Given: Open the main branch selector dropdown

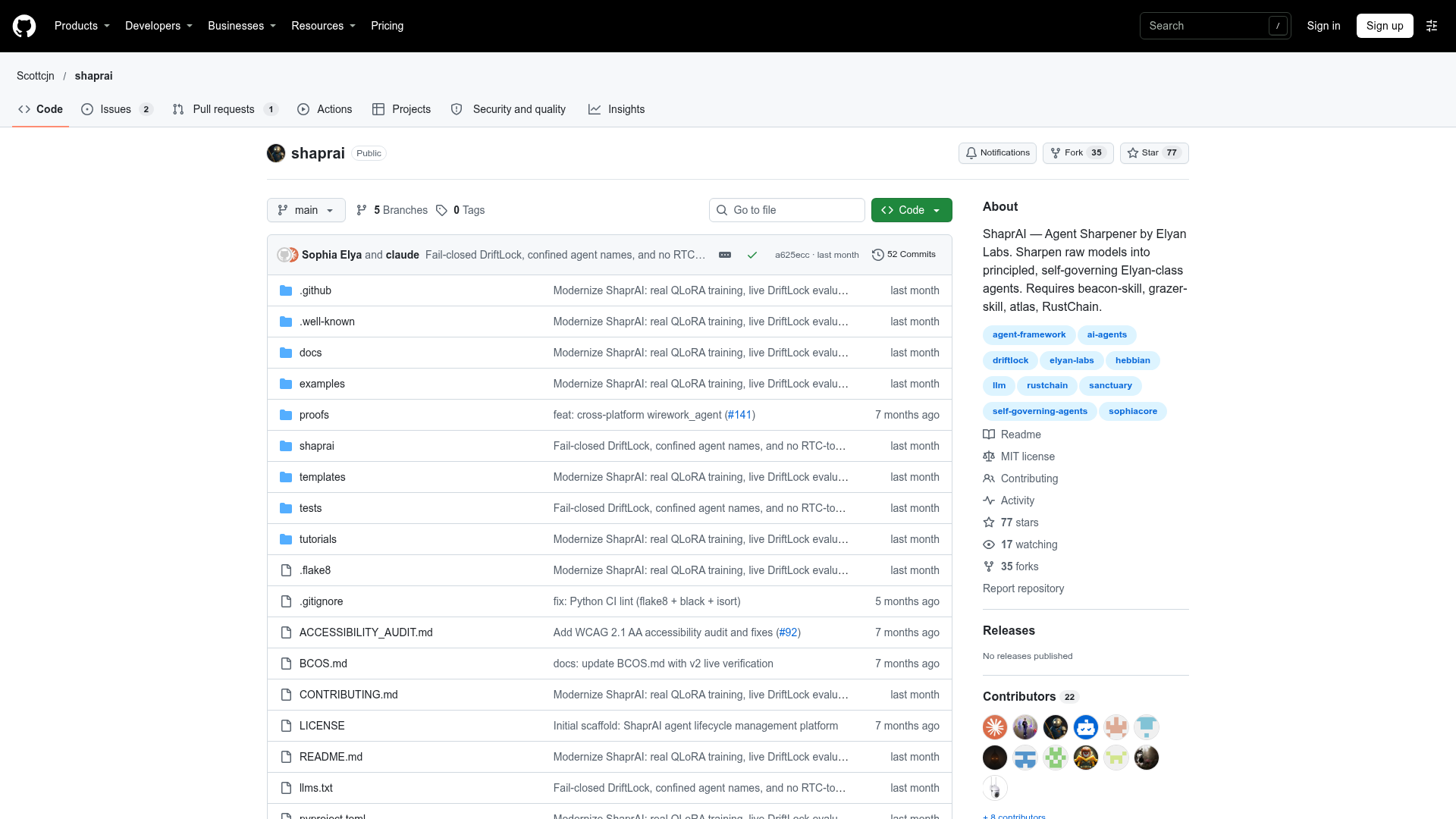Looking at the screenshot, I should pyautogui.click(x=306, y=210).
